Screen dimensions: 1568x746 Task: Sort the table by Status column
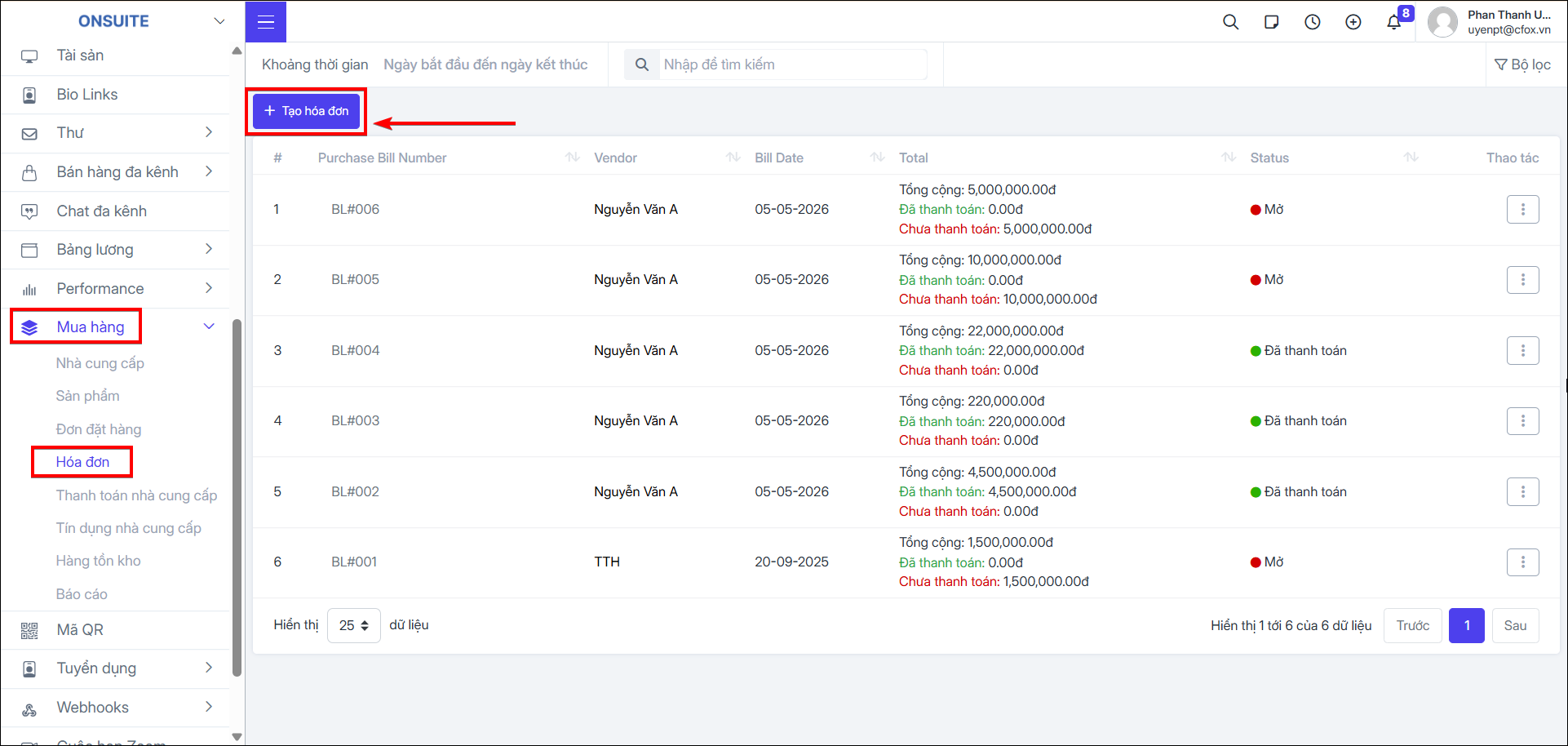click(1411, 157)
